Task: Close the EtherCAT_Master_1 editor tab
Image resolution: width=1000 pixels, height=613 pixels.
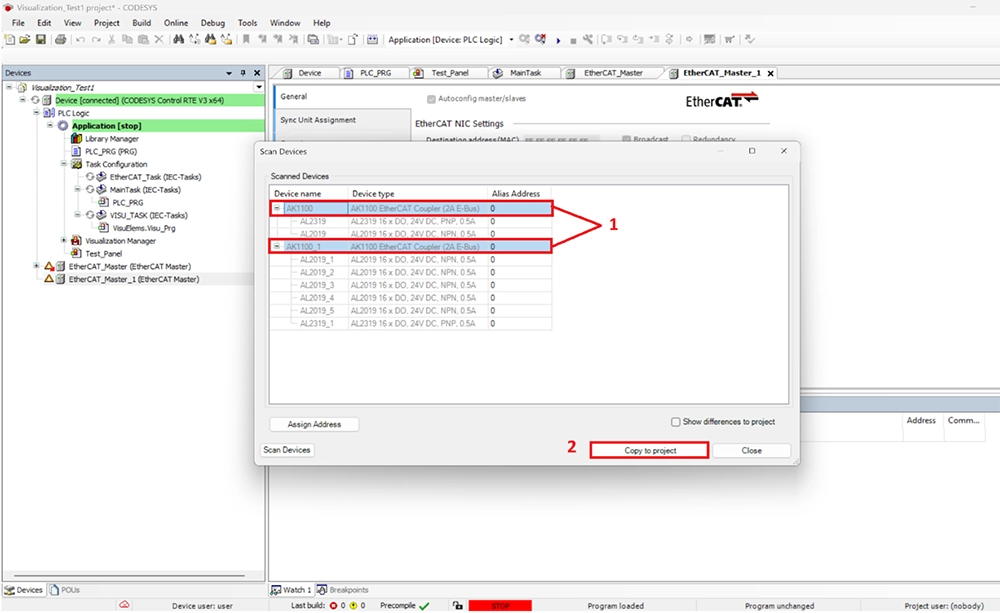Action: point(770,73)
